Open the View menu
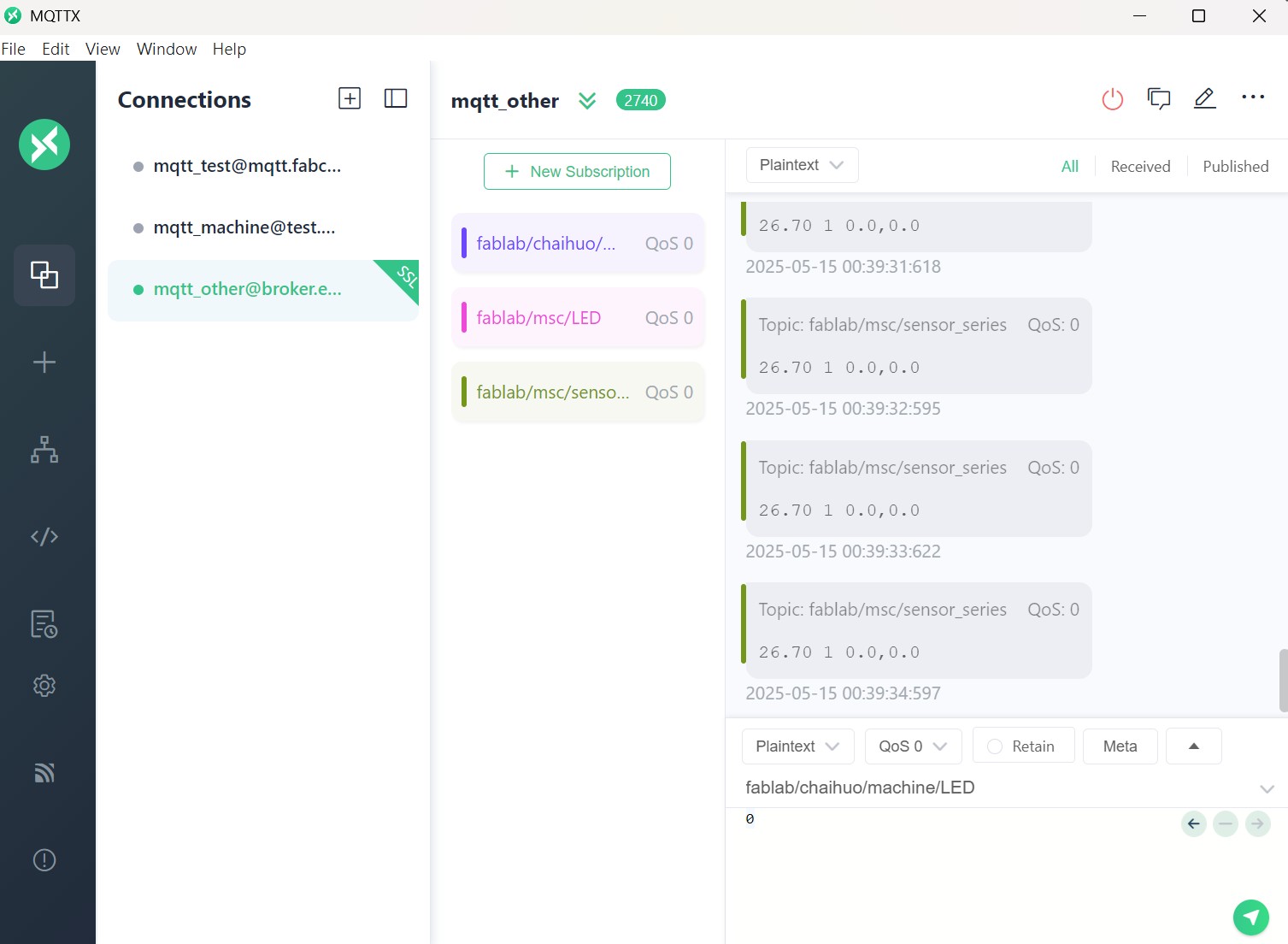Screen dimensions: 1288x944 [x=103, y=49]
